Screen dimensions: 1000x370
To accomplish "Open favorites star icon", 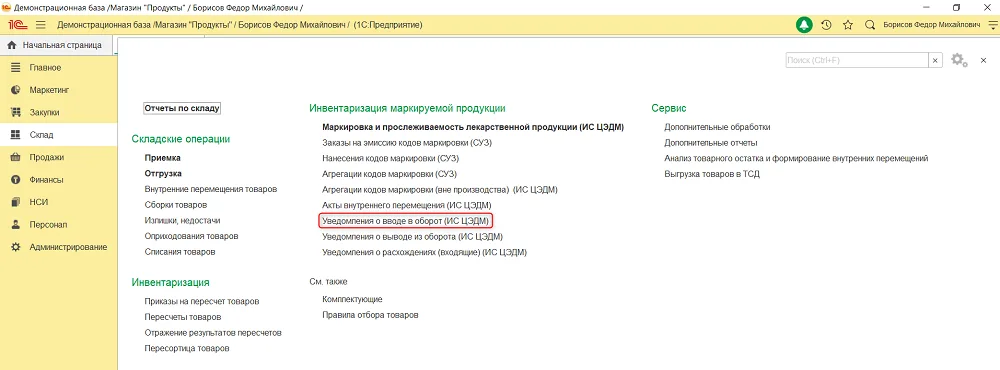I will pos(848,25).
